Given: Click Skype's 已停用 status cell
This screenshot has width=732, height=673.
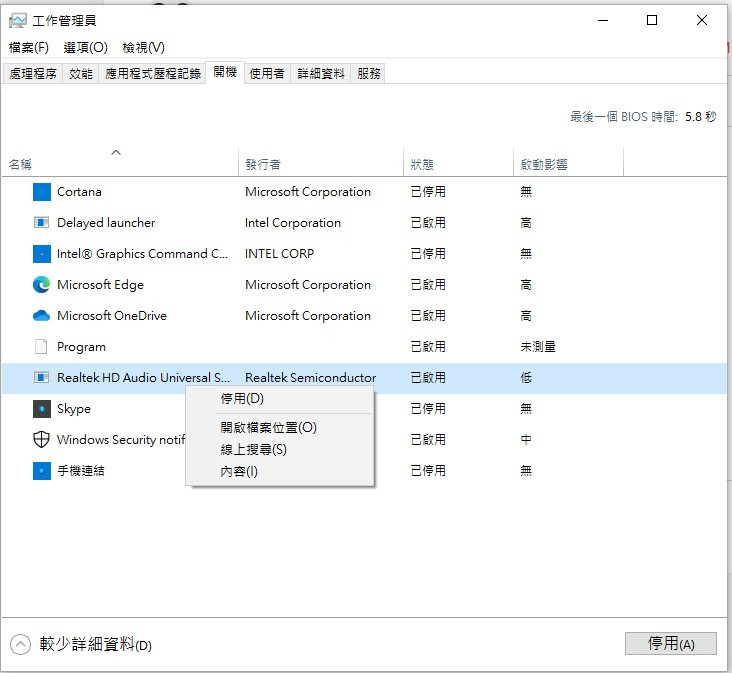Looking at the screenshot, I should (x=428, y=409).
